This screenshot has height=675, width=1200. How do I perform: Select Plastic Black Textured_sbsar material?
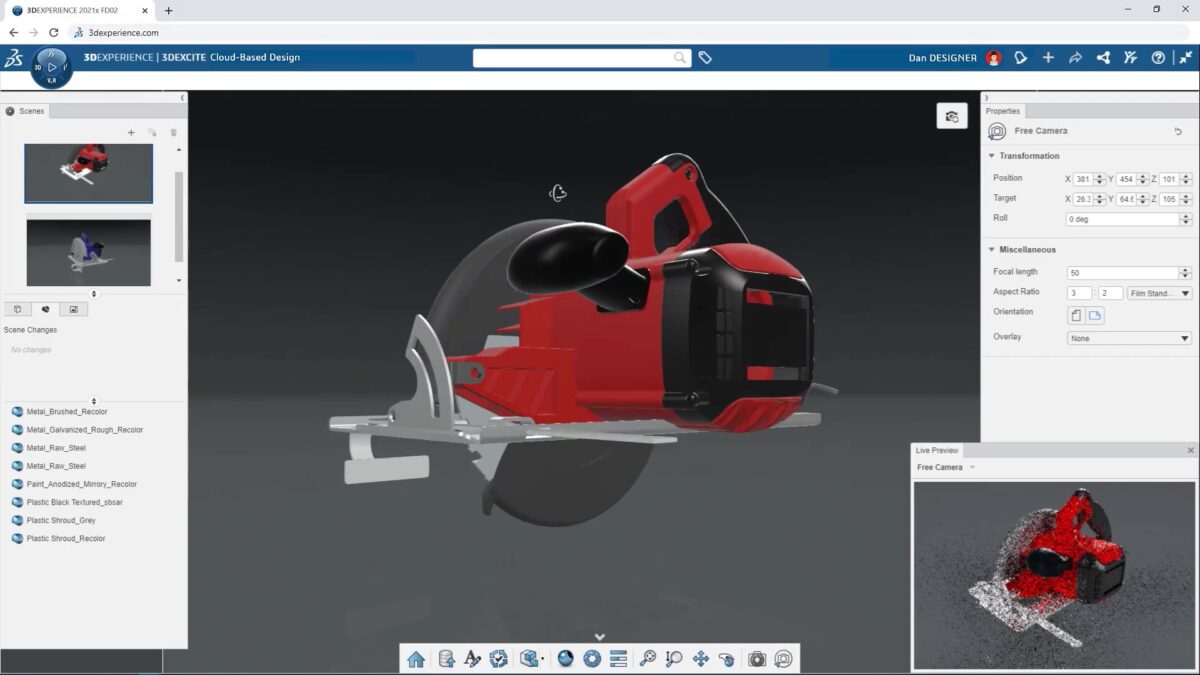pos(74,502)
